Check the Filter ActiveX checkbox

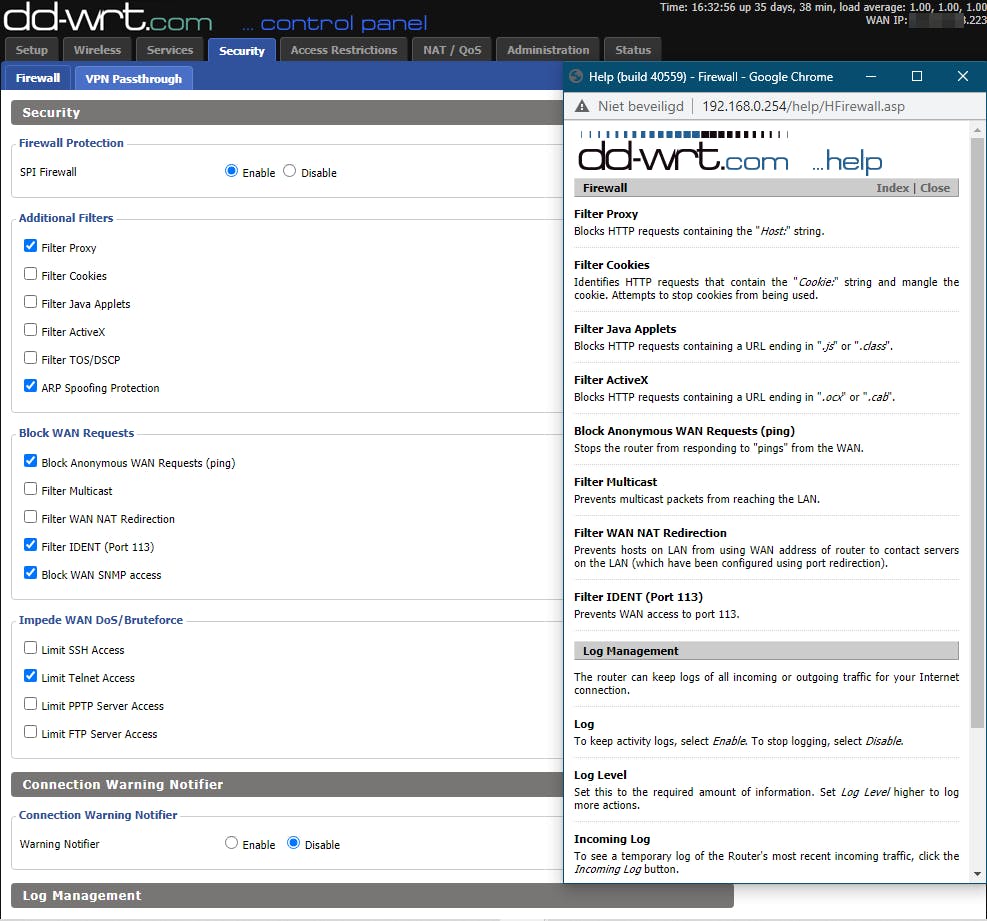click(x=30, y=330)
